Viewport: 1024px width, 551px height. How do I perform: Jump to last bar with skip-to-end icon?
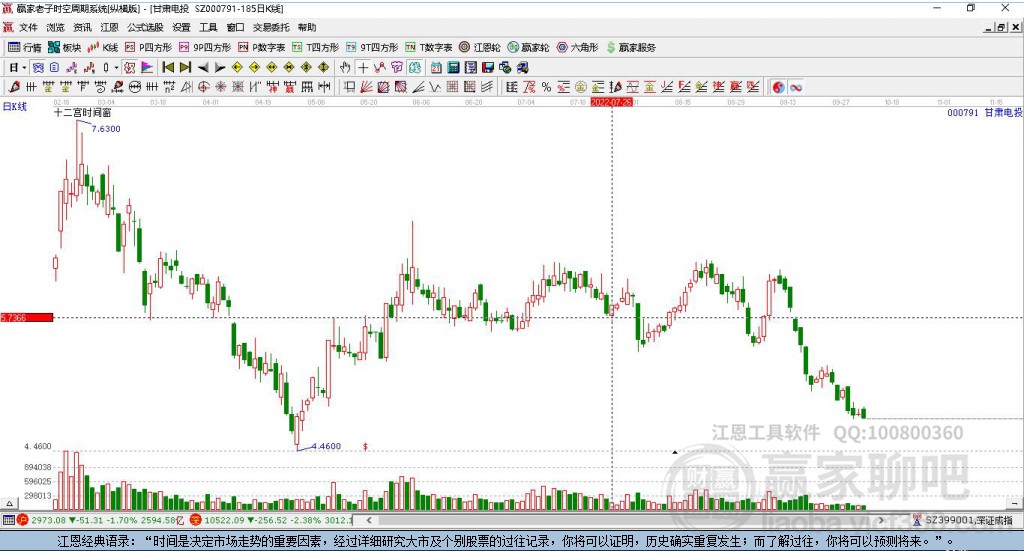(185, 67)
